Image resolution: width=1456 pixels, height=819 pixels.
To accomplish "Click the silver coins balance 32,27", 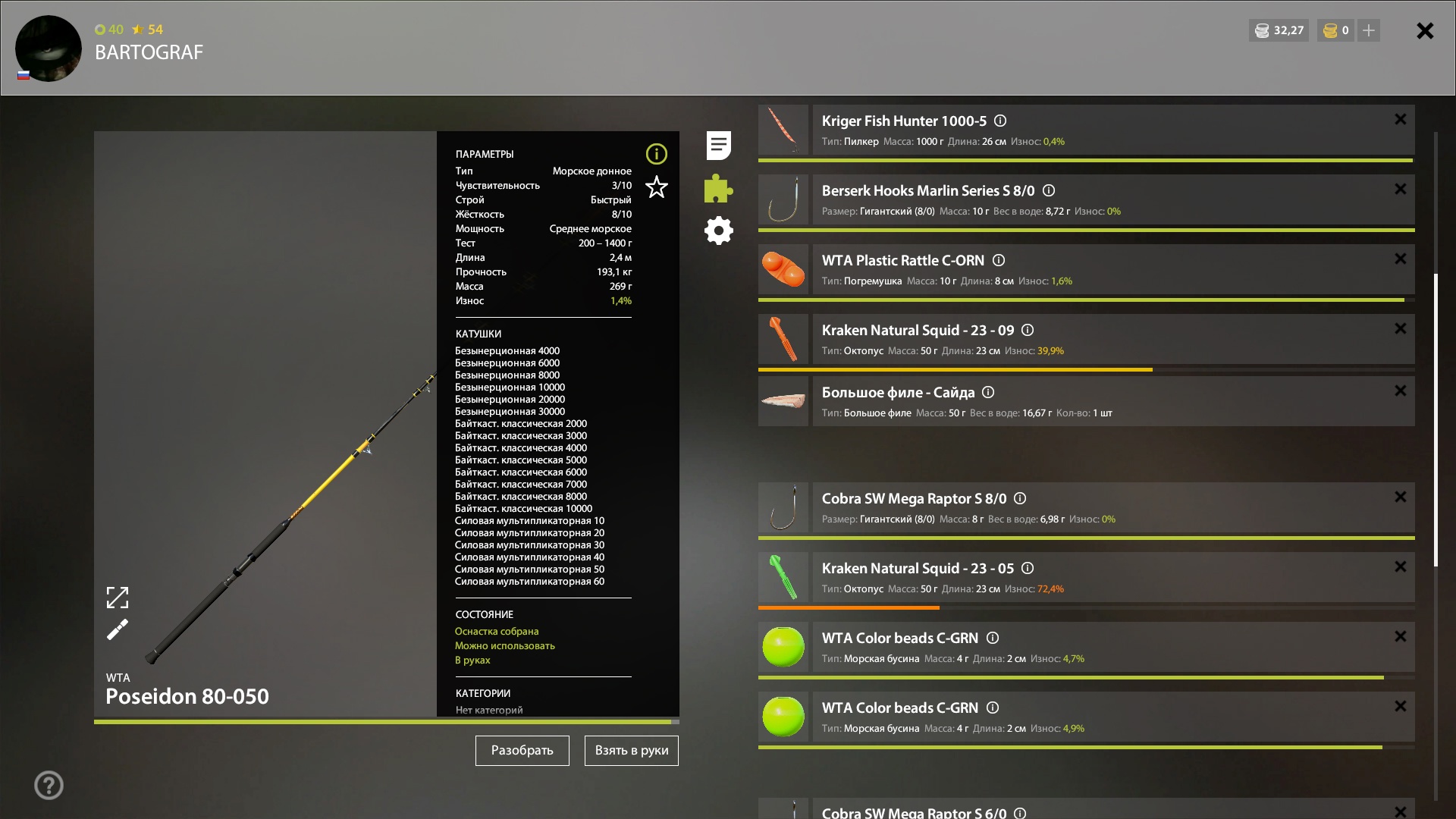I will (x=1279, y=30).
